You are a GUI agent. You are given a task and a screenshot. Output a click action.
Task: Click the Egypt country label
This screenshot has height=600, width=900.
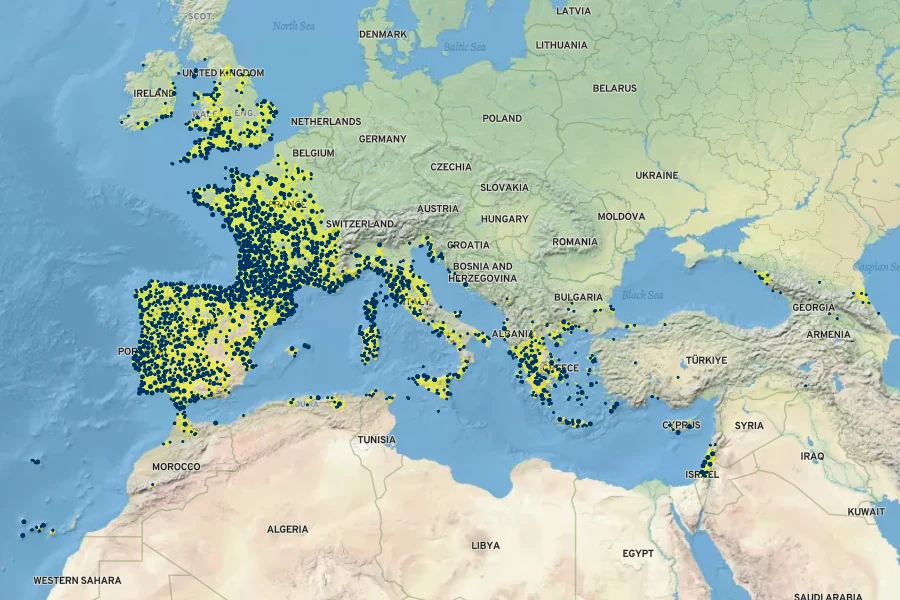pyautogui.click(x=637, y=553)
